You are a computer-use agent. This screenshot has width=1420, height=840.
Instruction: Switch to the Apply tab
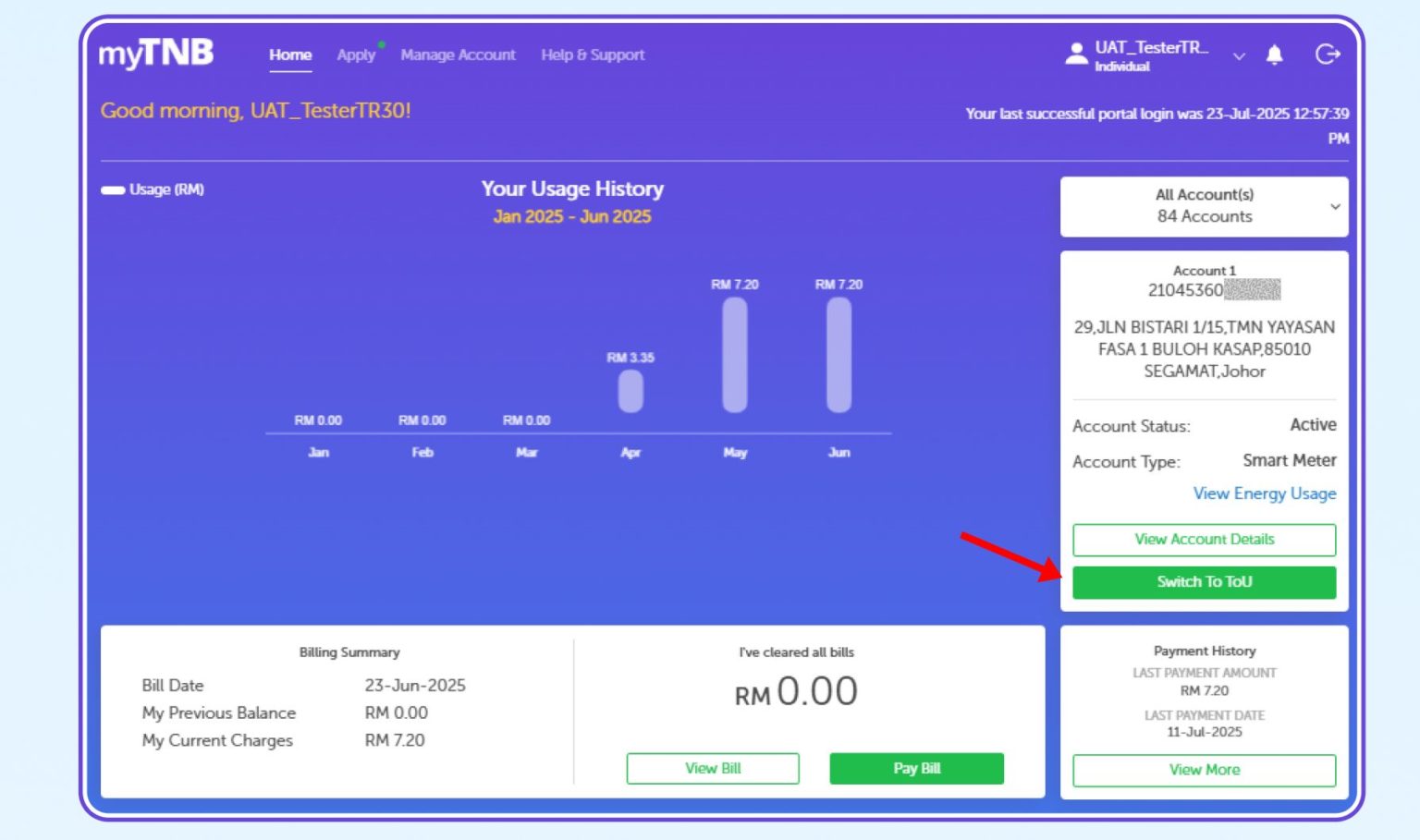tap(355, 55)
